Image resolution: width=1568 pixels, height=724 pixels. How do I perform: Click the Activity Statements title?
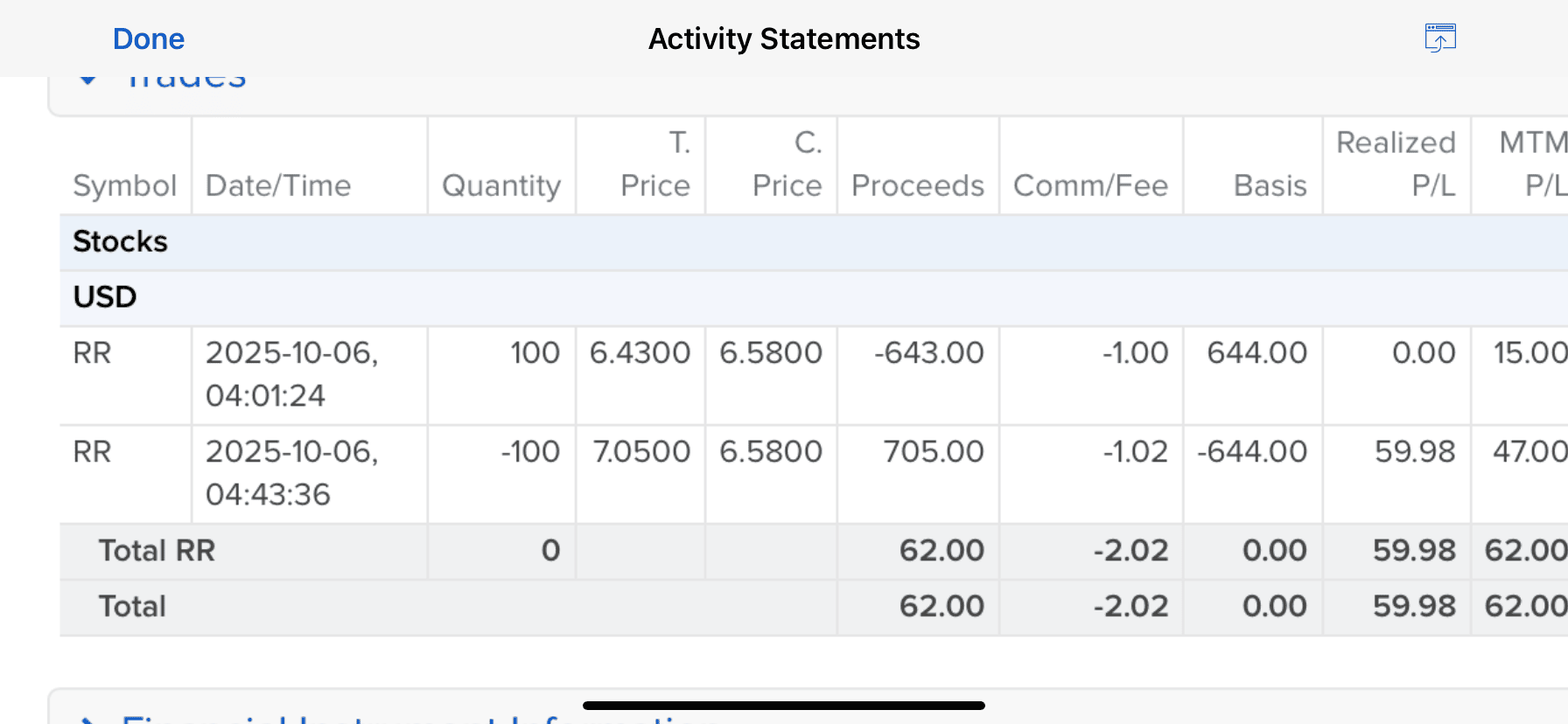[x=783, y=39]
